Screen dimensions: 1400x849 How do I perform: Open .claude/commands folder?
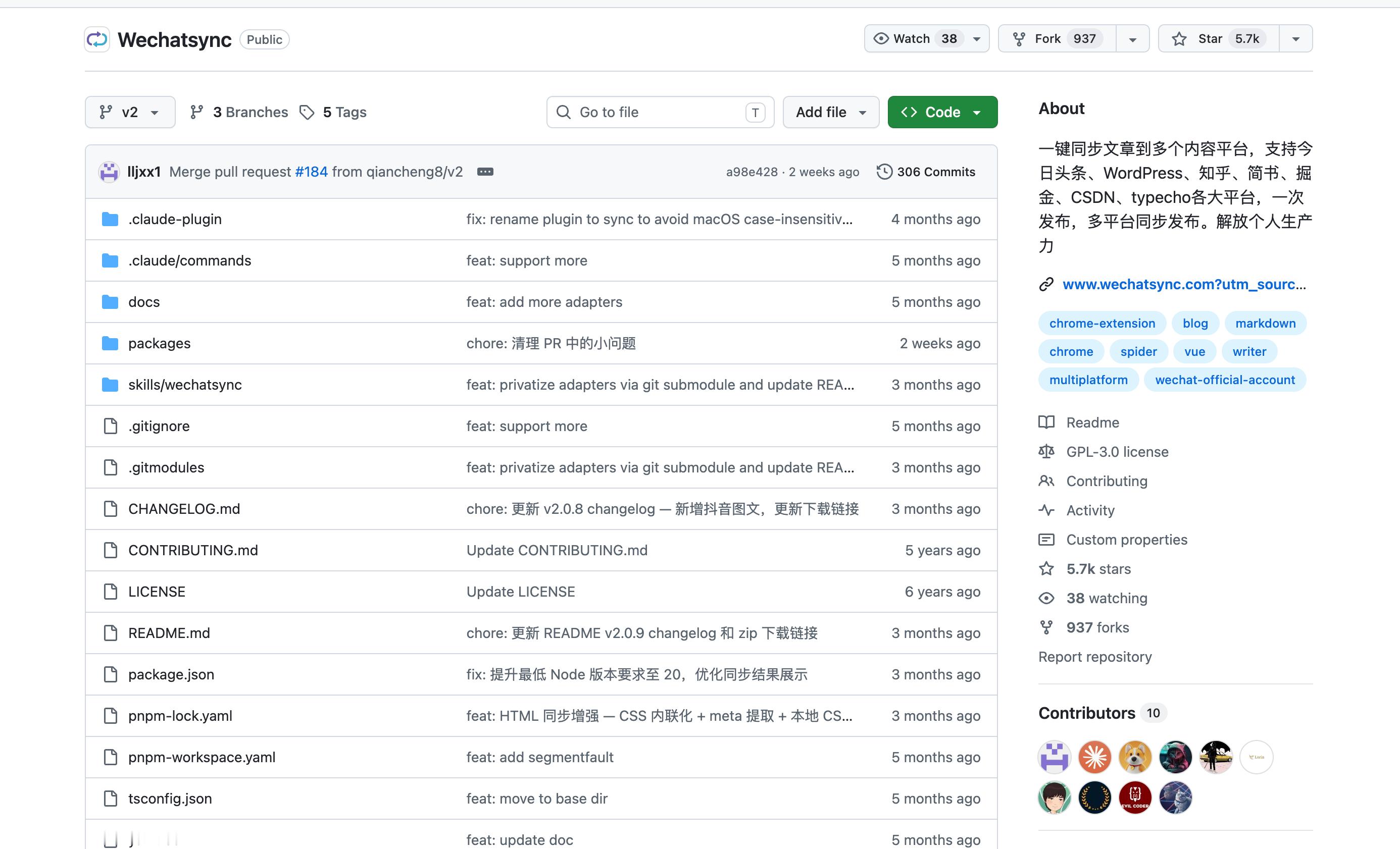tap(190, 260)
